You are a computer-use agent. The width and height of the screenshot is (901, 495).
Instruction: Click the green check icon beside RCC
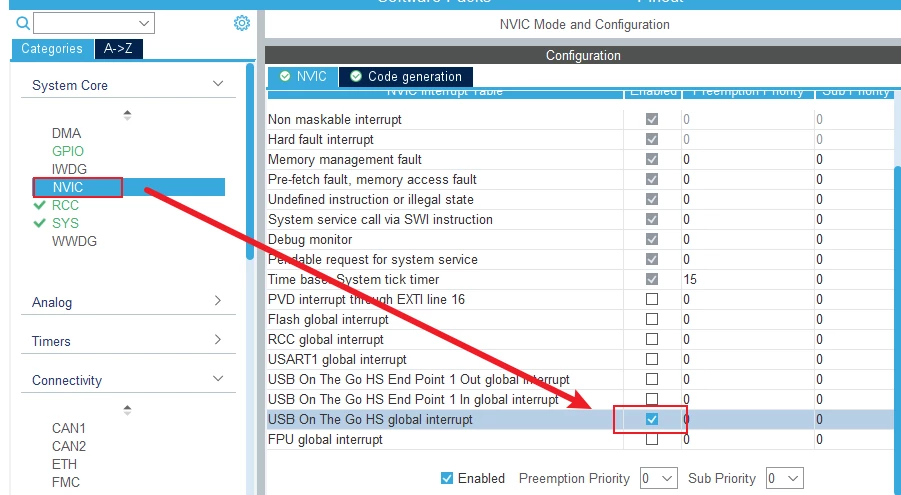[39, 205]
